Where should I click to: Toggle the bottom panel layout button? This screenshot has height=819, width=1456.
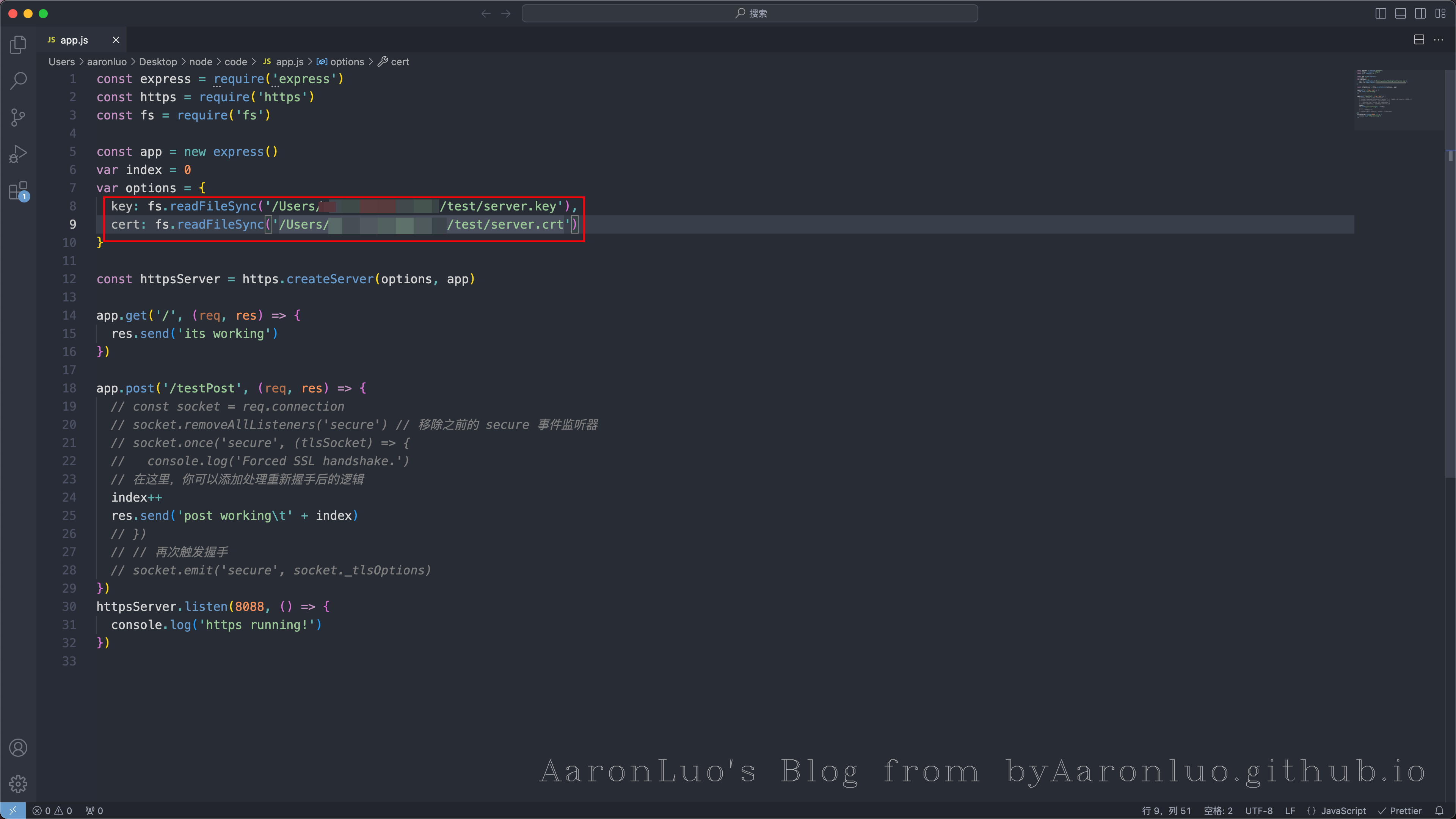coord(1401,14)
